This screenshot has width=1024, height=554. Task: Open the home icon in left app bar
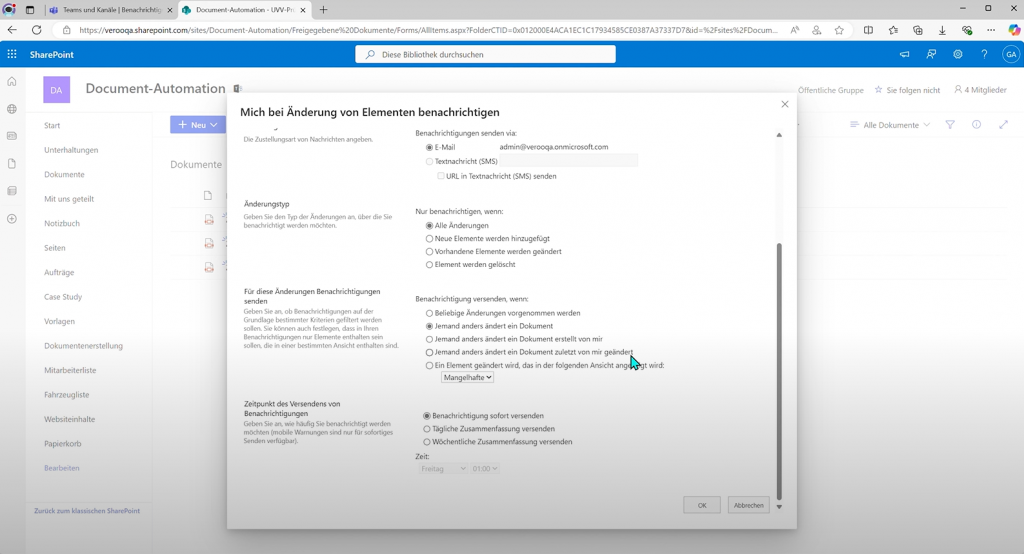pos(12,82)
